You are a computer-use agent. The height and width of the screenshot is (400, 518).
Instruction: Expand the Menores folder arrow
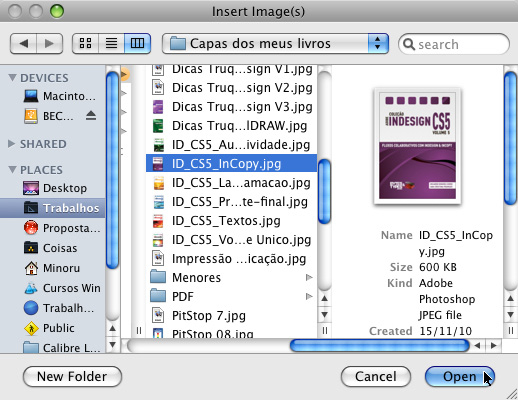(x=309, y=277)
